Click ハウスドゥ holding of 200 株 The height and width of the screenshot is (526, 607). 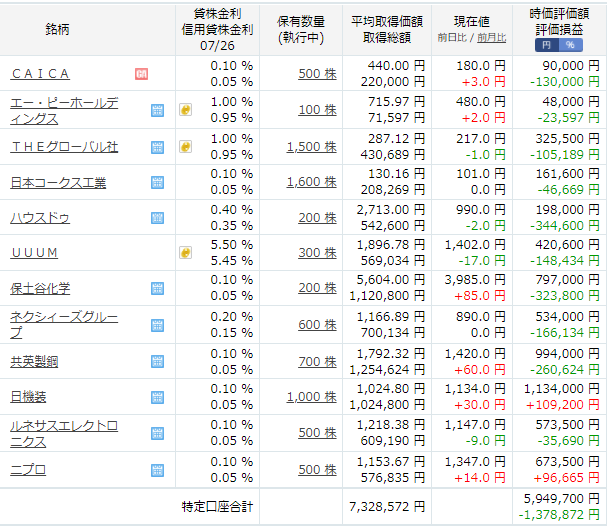(x=317, y=218)
